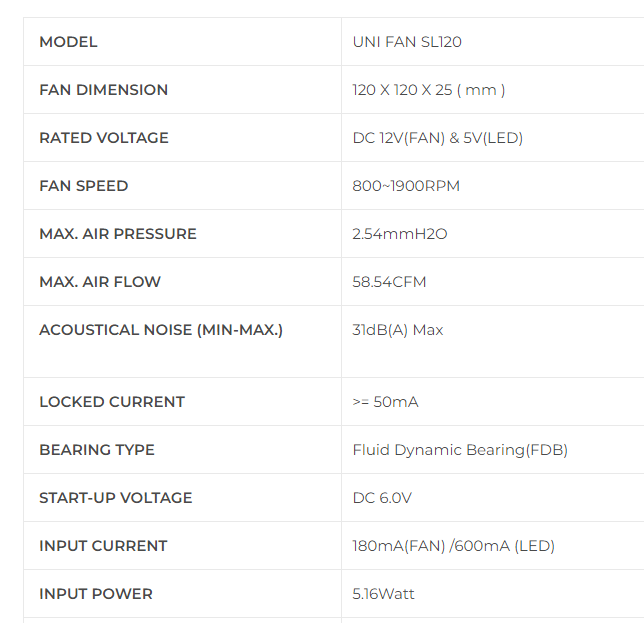Select the UNI FAN SL120 value
The height and width of the screenshot is (623, 644).
tap(407, 42)
